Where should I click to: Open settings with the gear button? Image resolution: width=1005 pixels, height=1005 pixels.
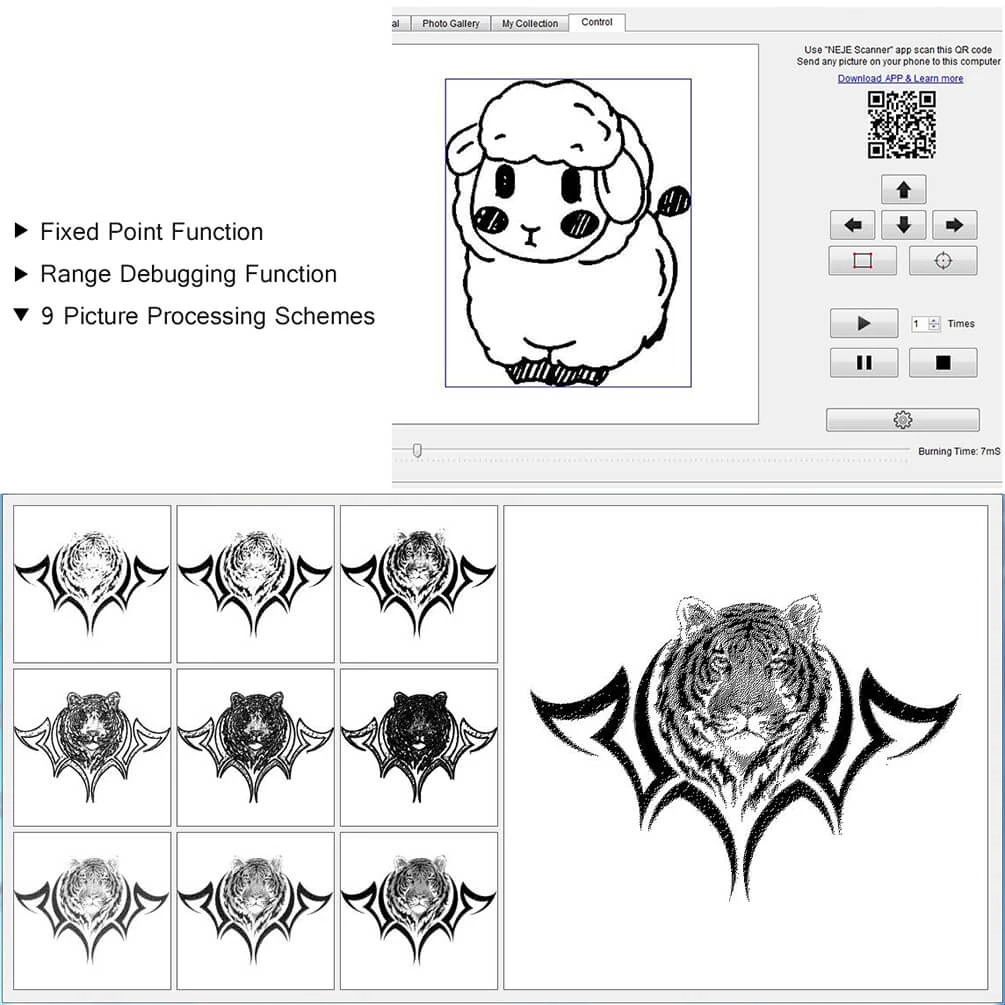pyautogui.click(x=902, y=420)
